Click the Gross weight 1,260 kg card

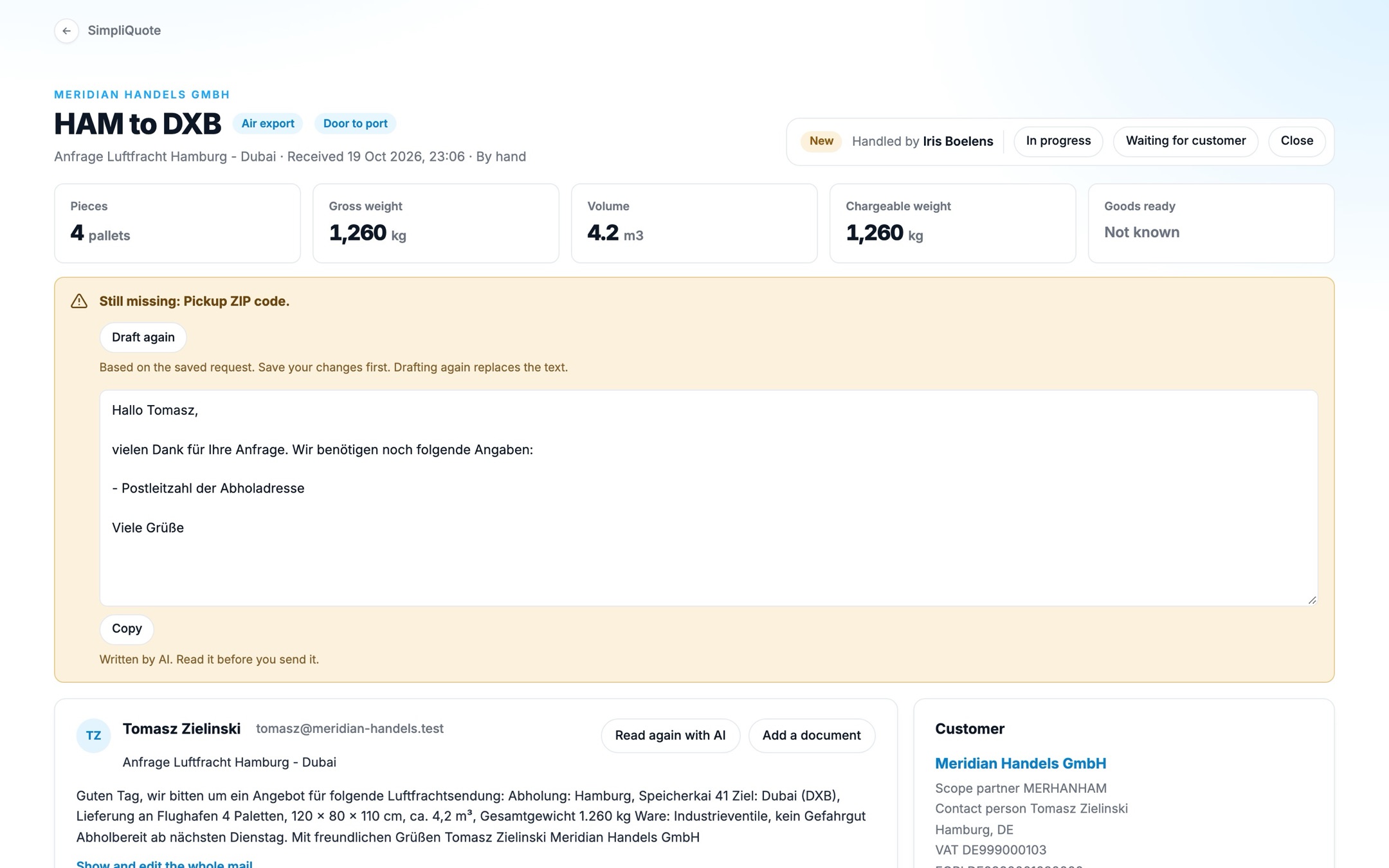pyautogui.click(x=436, y=223)
